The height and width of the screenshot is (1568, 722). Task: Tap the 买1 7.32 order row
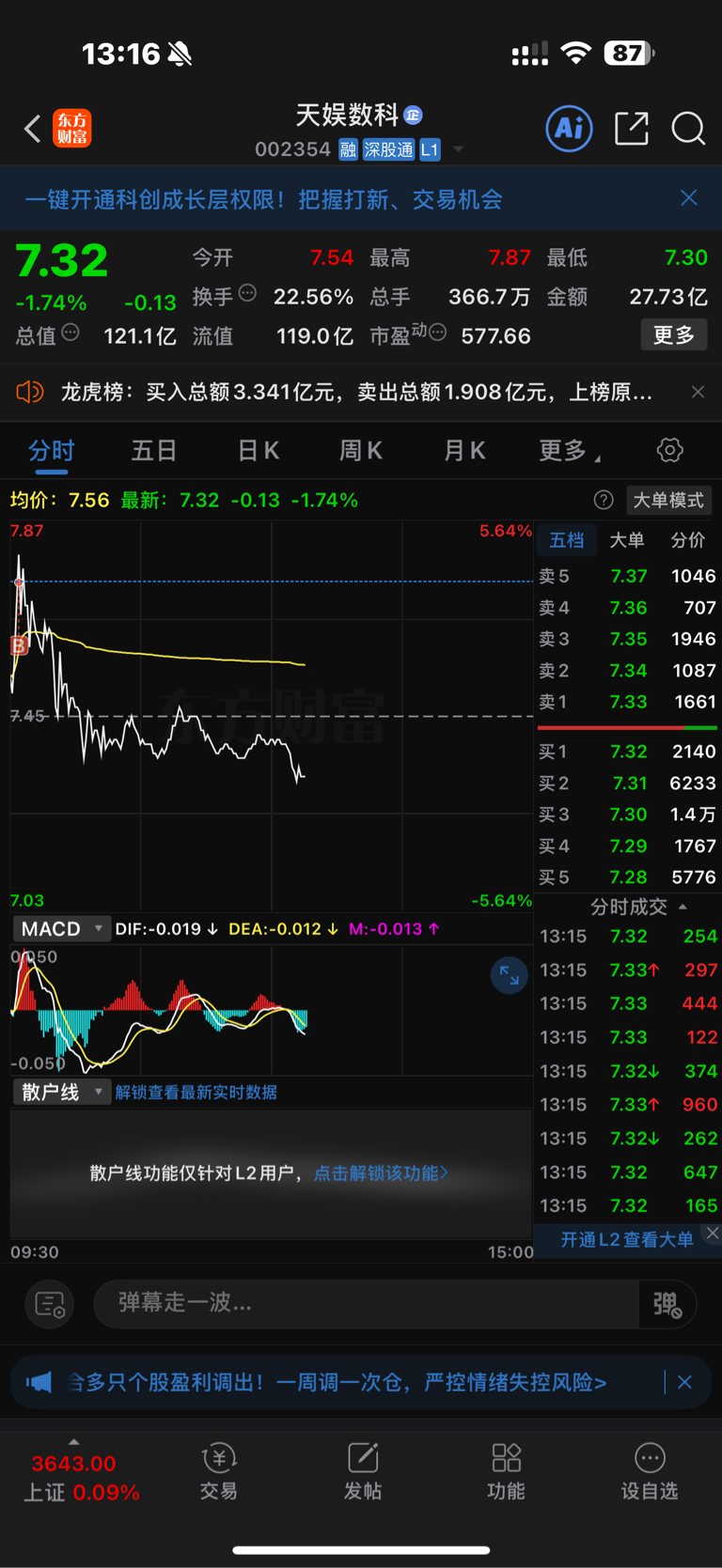coord(627,752)
